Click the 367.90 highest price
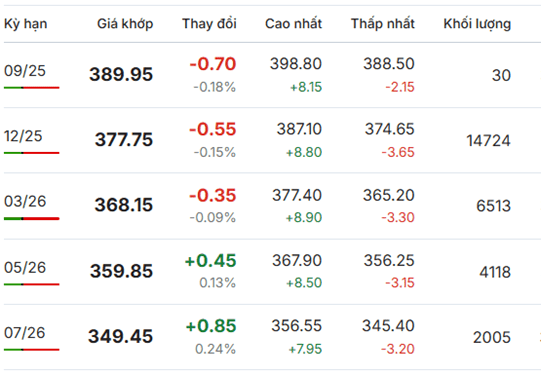 point(297,260)
